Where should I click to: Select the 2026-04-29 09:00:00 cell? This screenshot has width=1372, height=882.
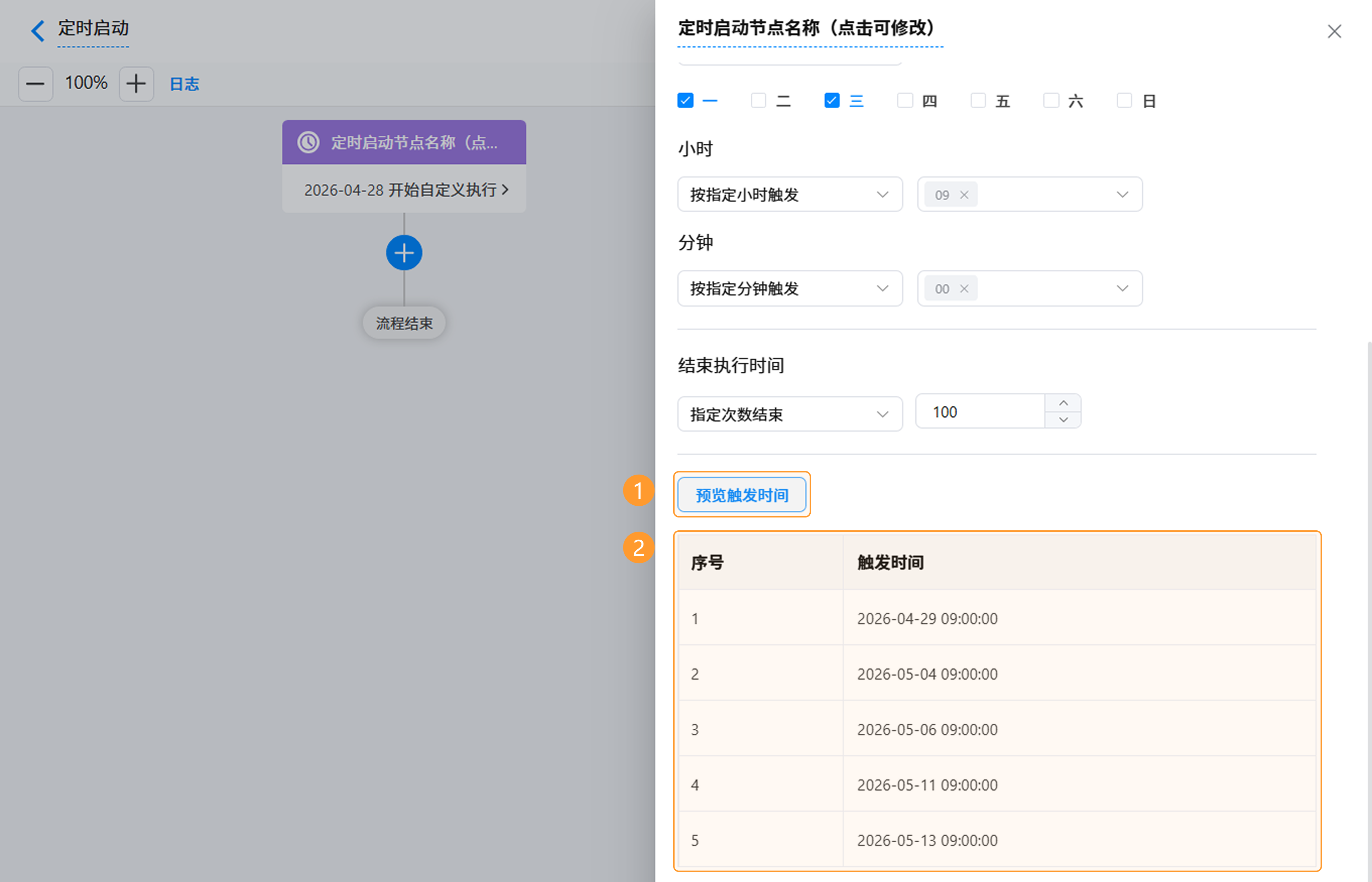[x=1079, y=618]
